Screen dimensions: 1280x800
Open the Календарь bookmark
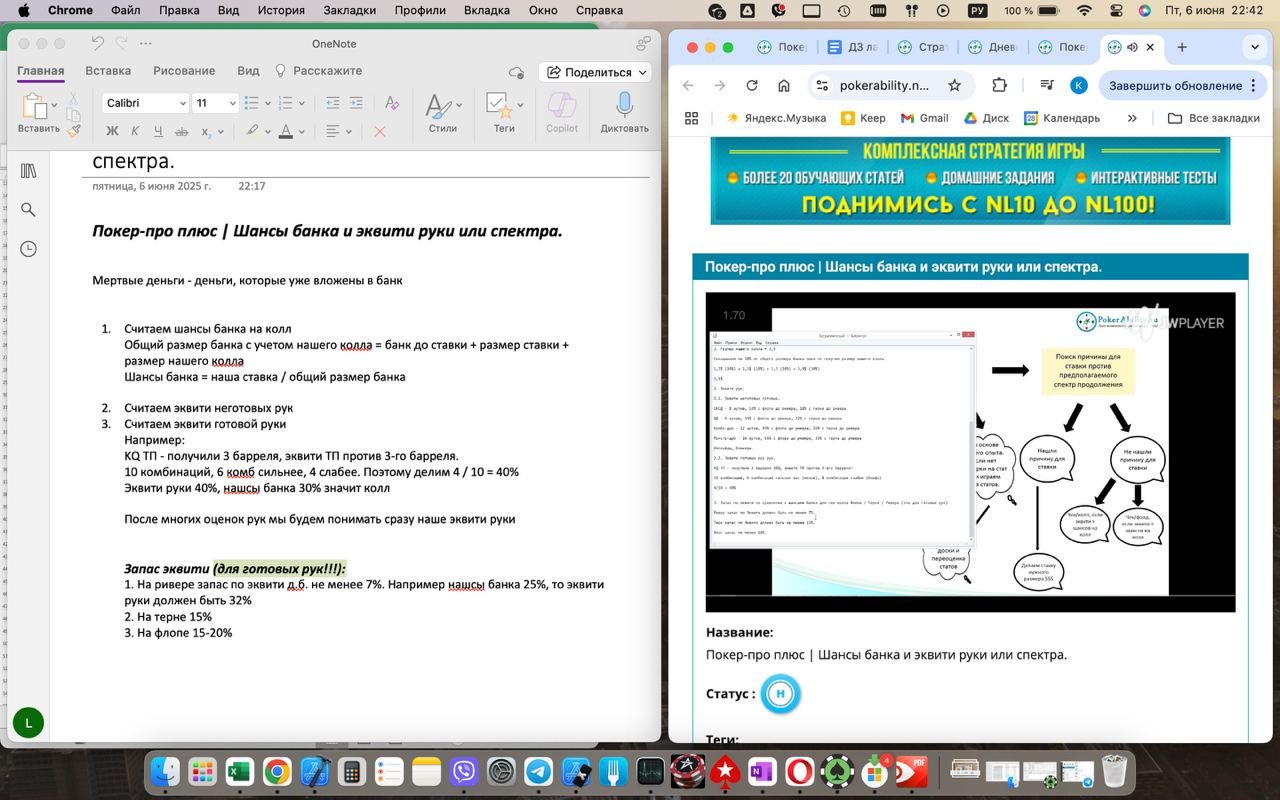[1062, 118]
